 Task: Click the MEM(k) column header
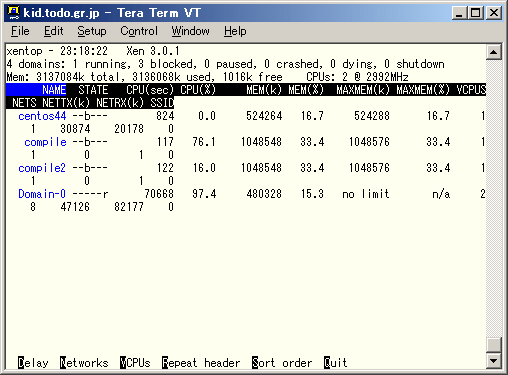[x=264, y=90]
